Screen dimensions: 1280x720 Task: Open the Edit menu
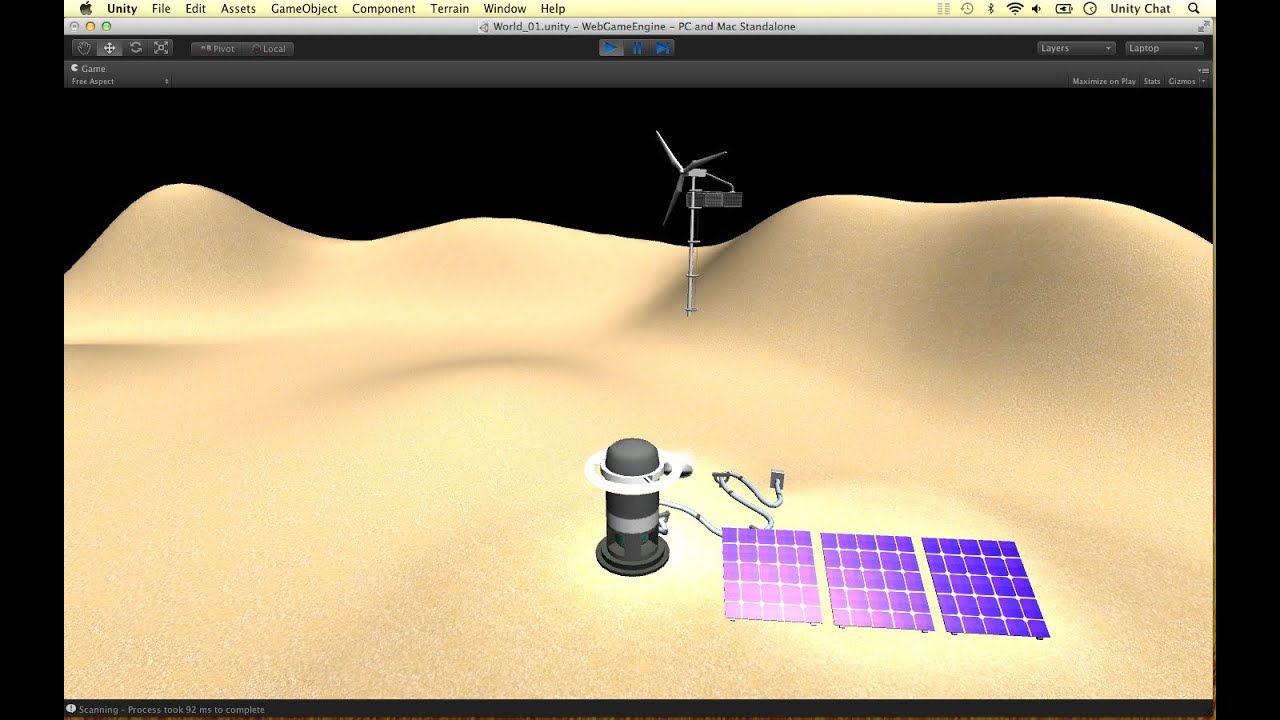[195, 8]
